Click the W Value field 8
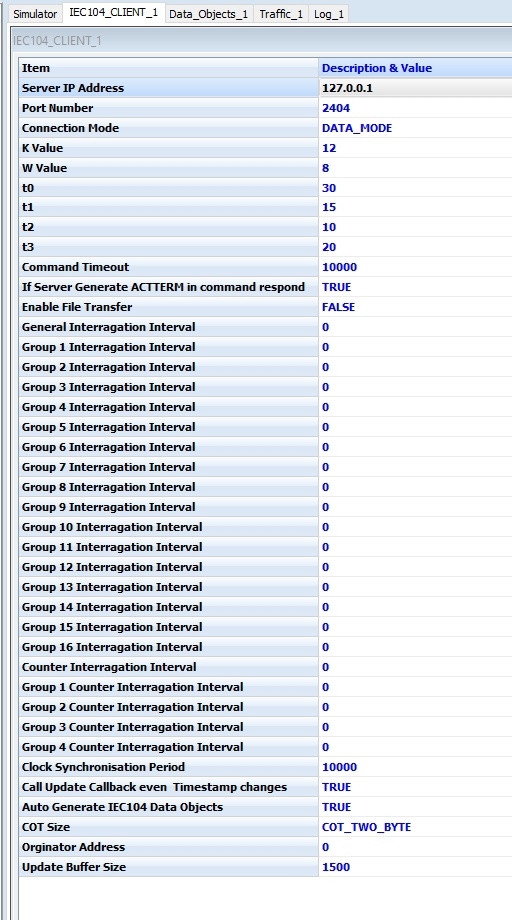This screenshot has width=512, height=920. point(415,168)
